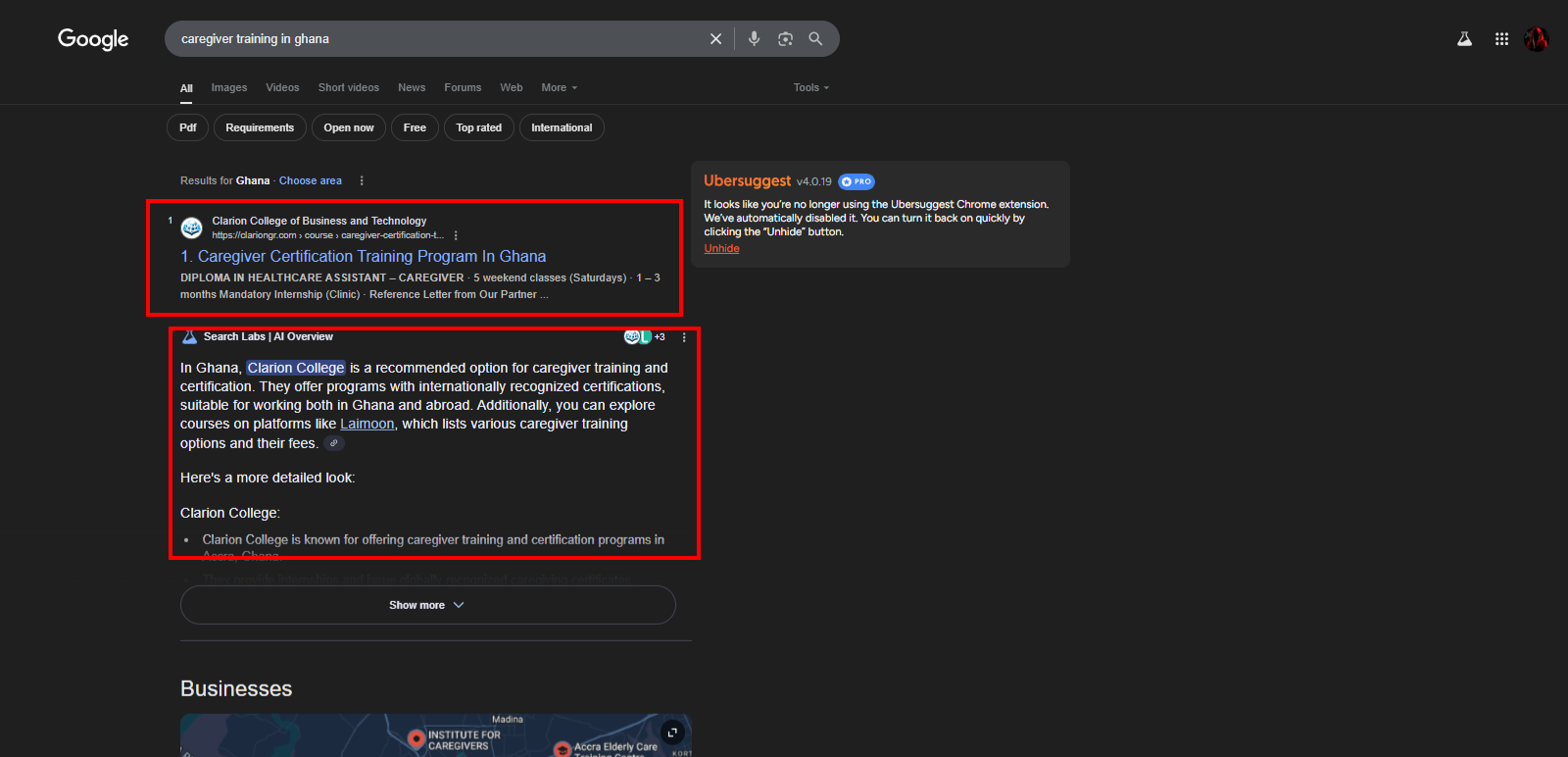Screen dimensions: 1568x757
Task: Apply the International filter chip
Action: pos(562,127)
